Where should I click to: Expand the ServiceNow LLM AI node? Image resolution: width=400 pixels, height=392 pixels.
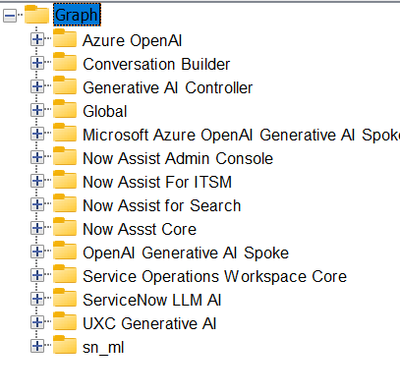click(37, 300)
